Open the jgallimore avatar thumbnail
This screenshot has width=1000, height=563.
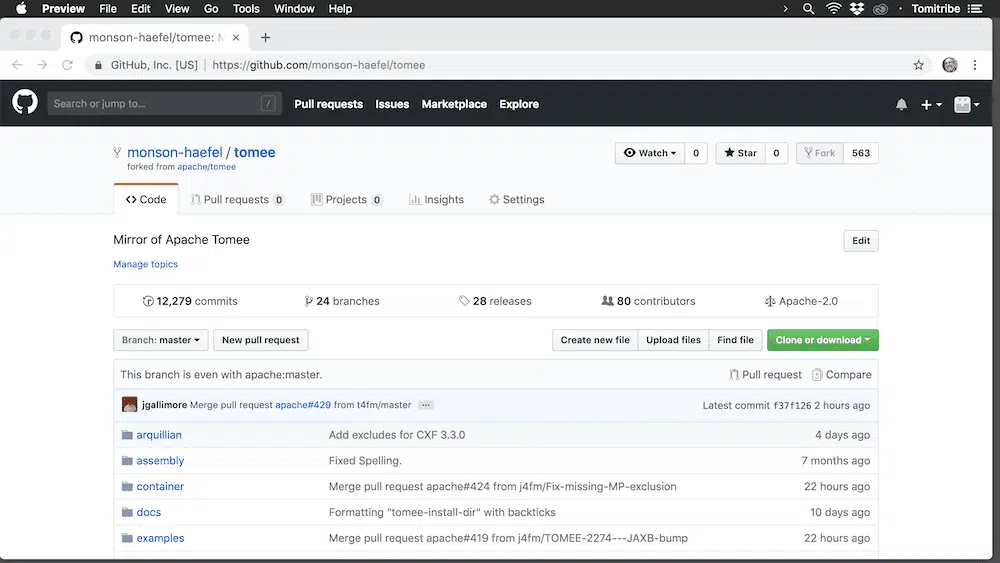pos(129,405)
